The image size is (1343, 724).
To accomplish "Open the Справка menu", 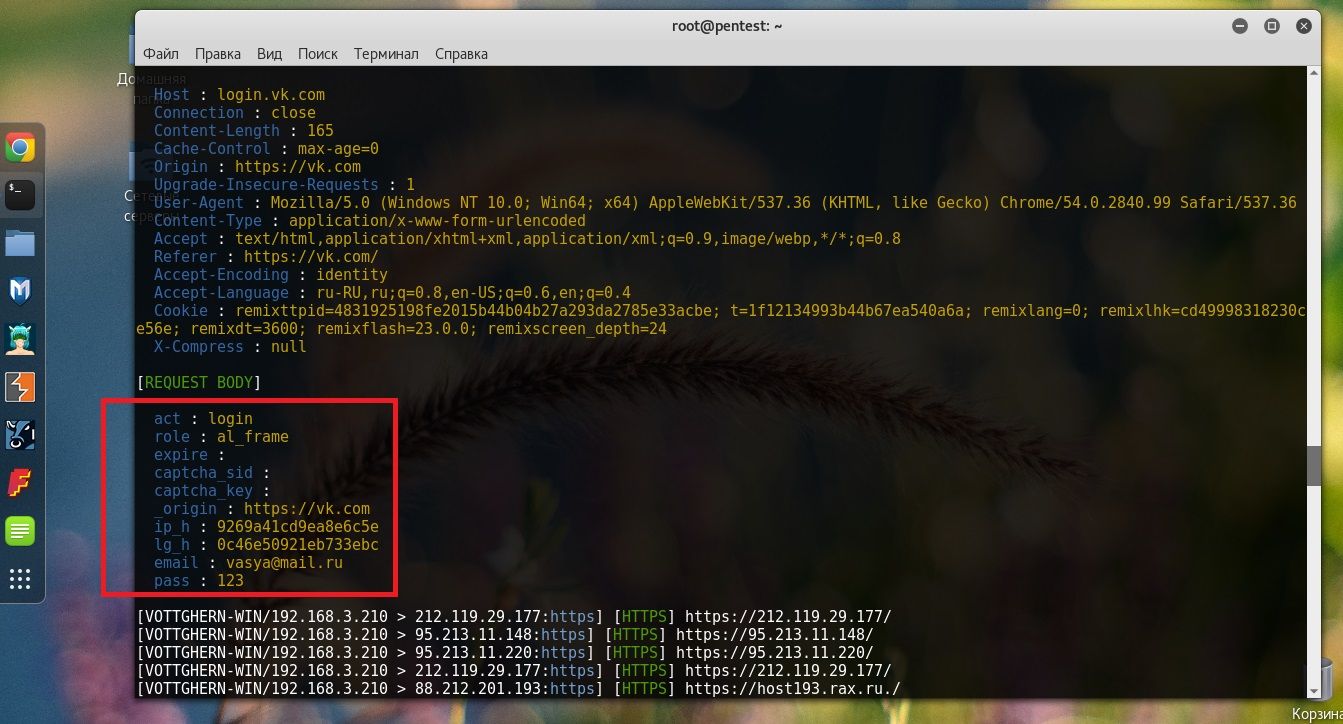I will [x=462, y=53].
